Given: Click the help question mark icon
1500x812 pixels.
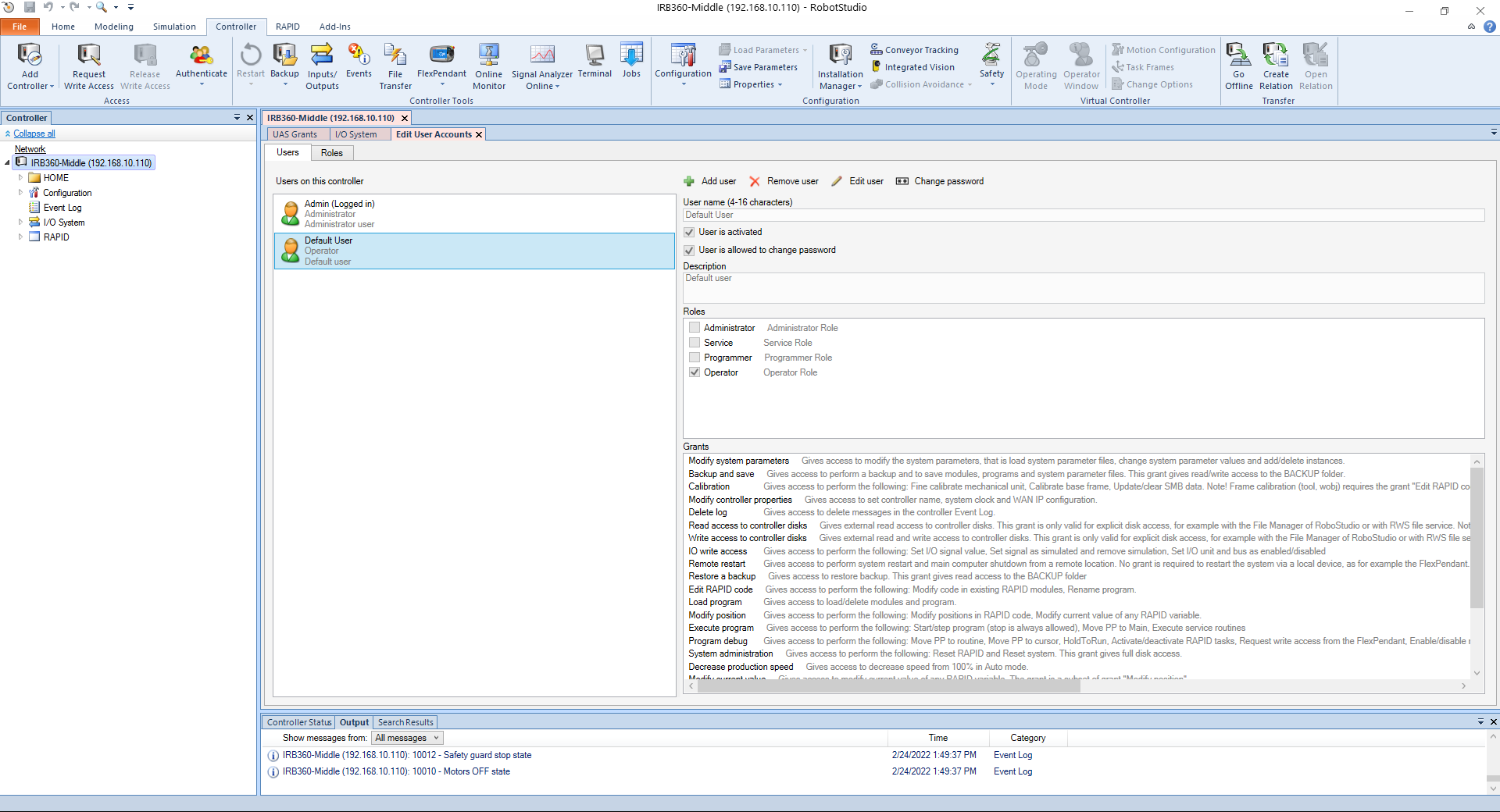Looking at the screenshot, I should coord(1490,27).
